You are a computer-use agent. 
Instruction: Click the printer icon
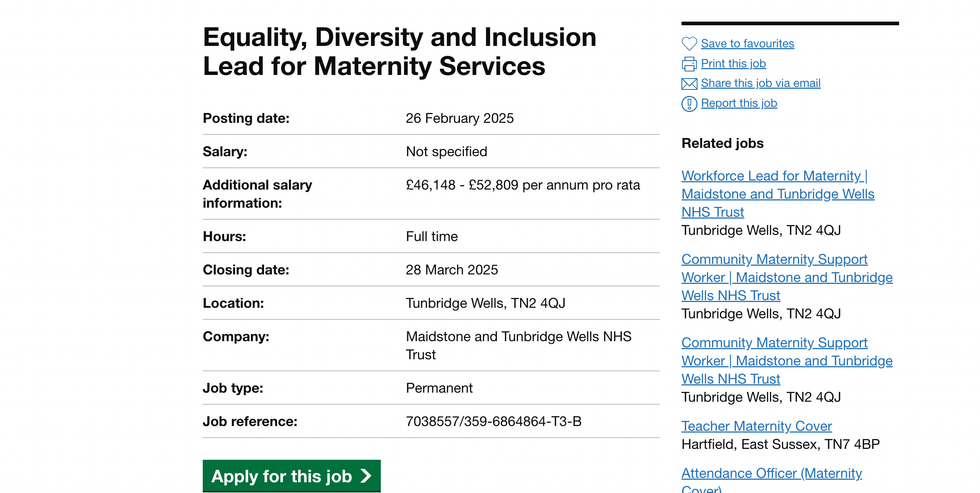tap(689, 64)
